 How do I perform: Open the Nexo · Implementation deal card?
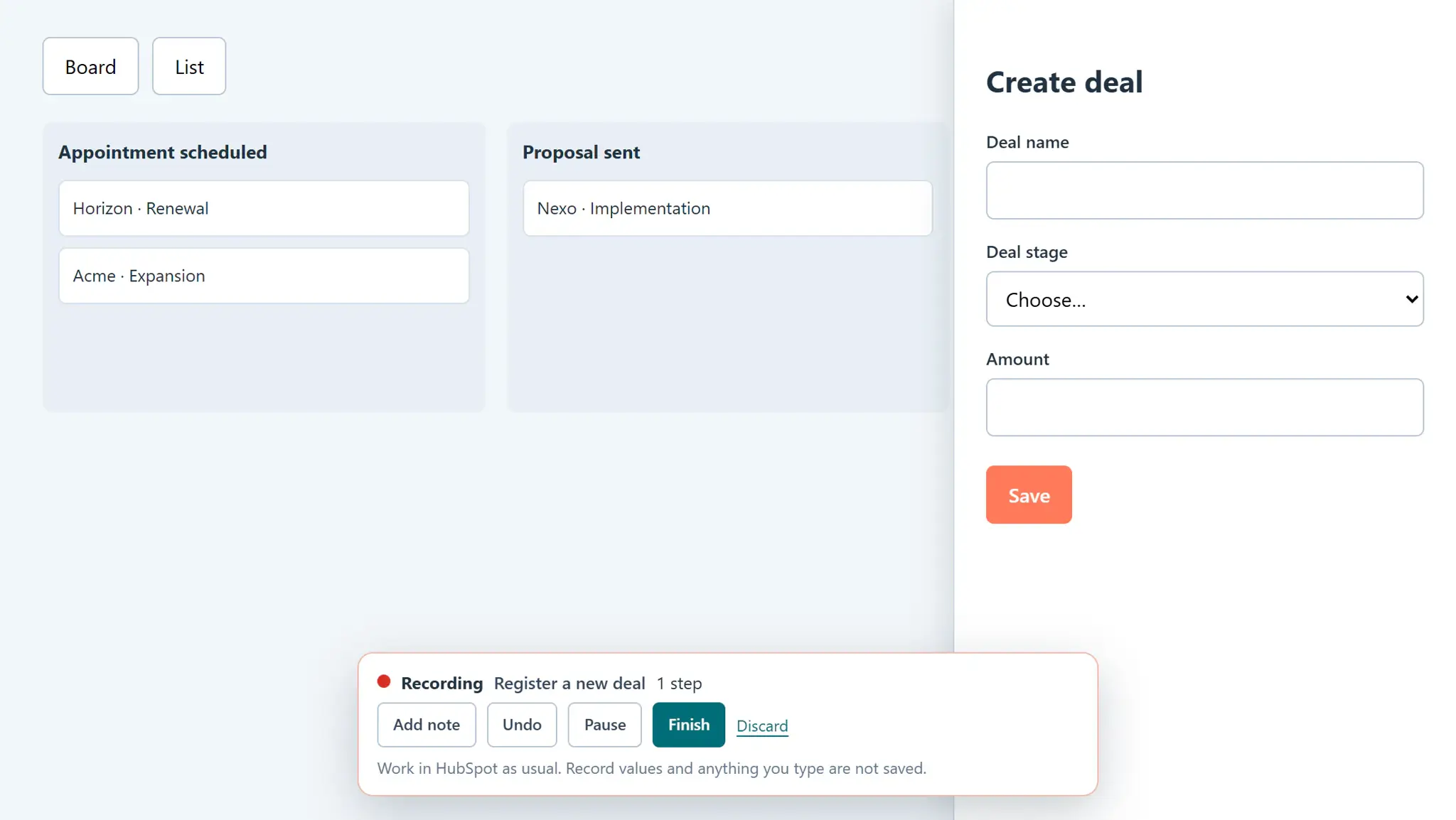727,208
